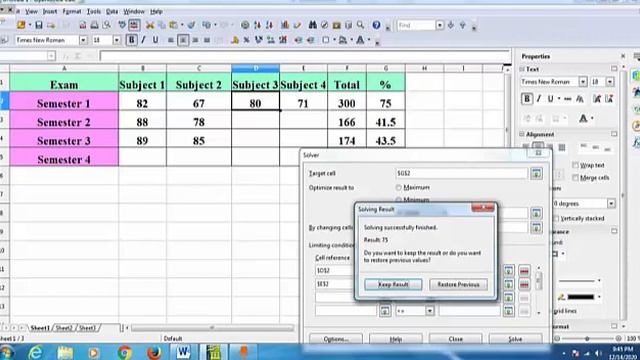Click the Format Paintbrush icon
Screen dimensions: 640x360
191,25
